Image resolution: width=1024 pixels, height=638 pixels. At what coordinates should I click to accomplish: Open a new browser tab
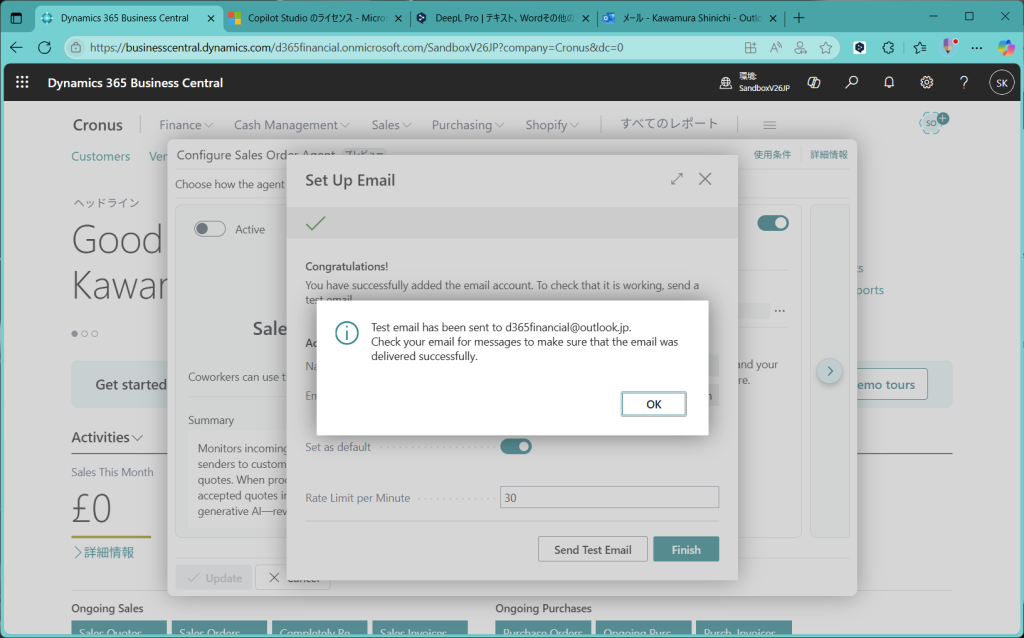coord(799,18)
